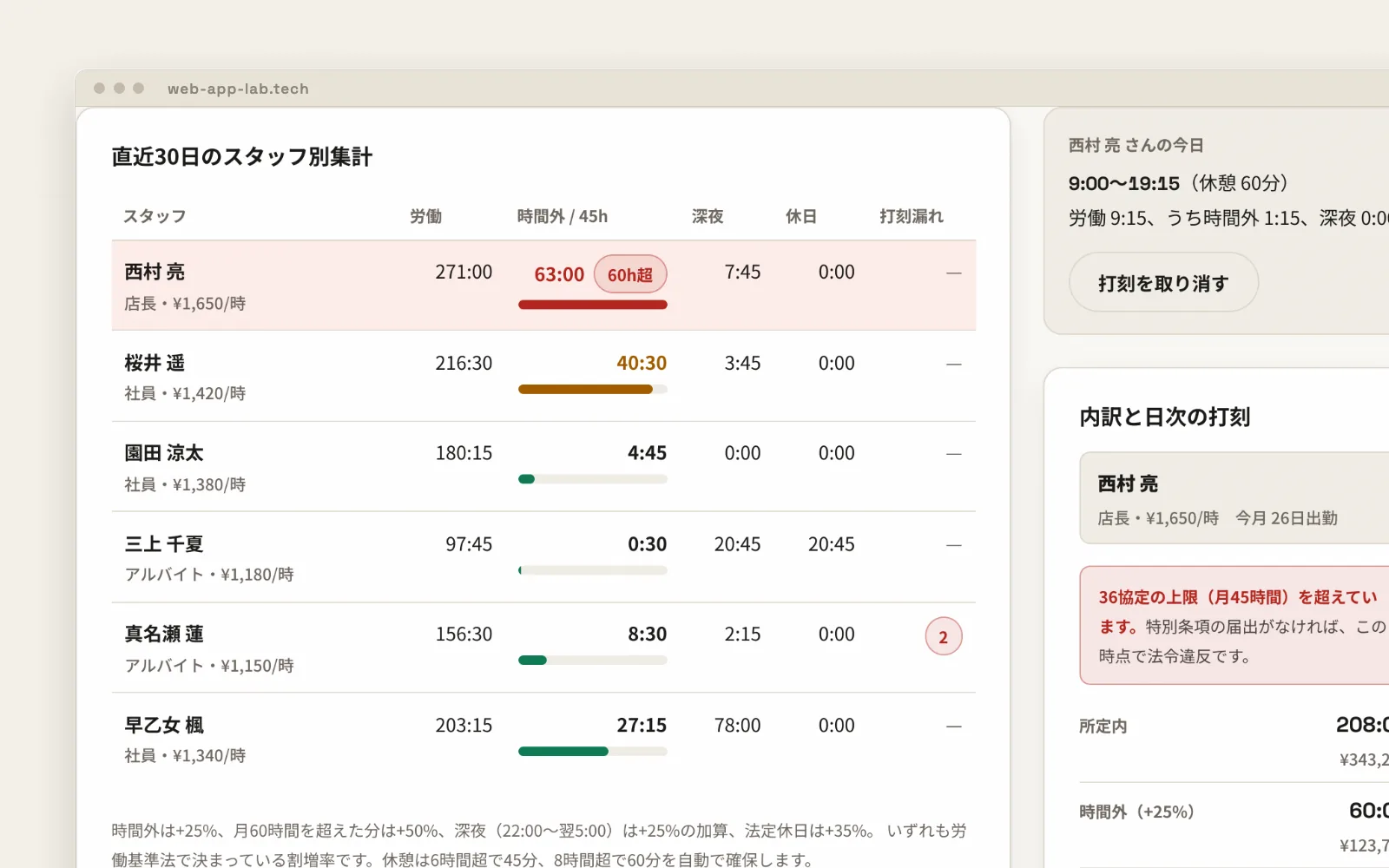Click the 内訳と日次の打刻 heading
1389x868 pixels.
[1165, 417]
